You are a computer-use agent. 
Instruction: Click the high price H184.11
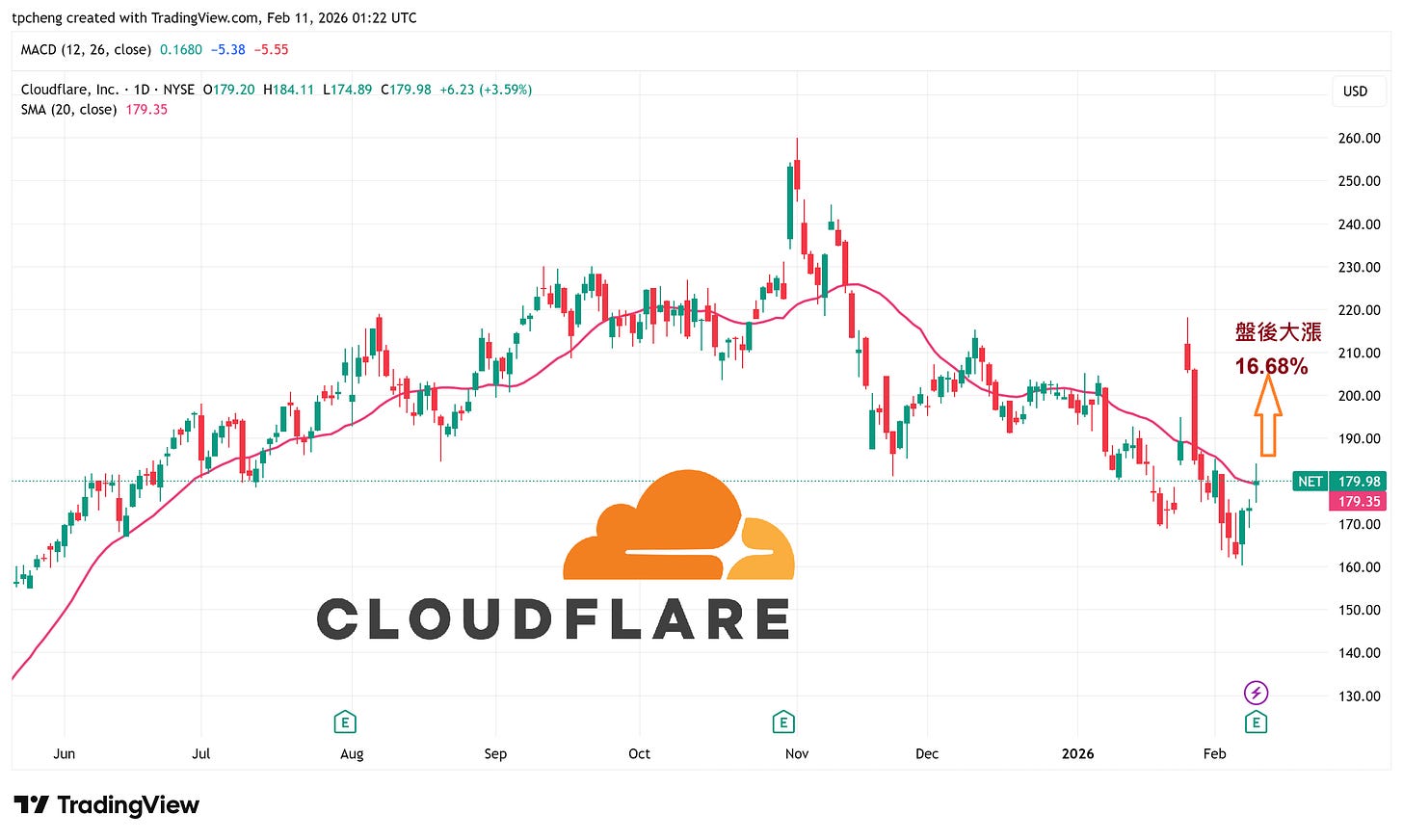click(x=289, y=90)
